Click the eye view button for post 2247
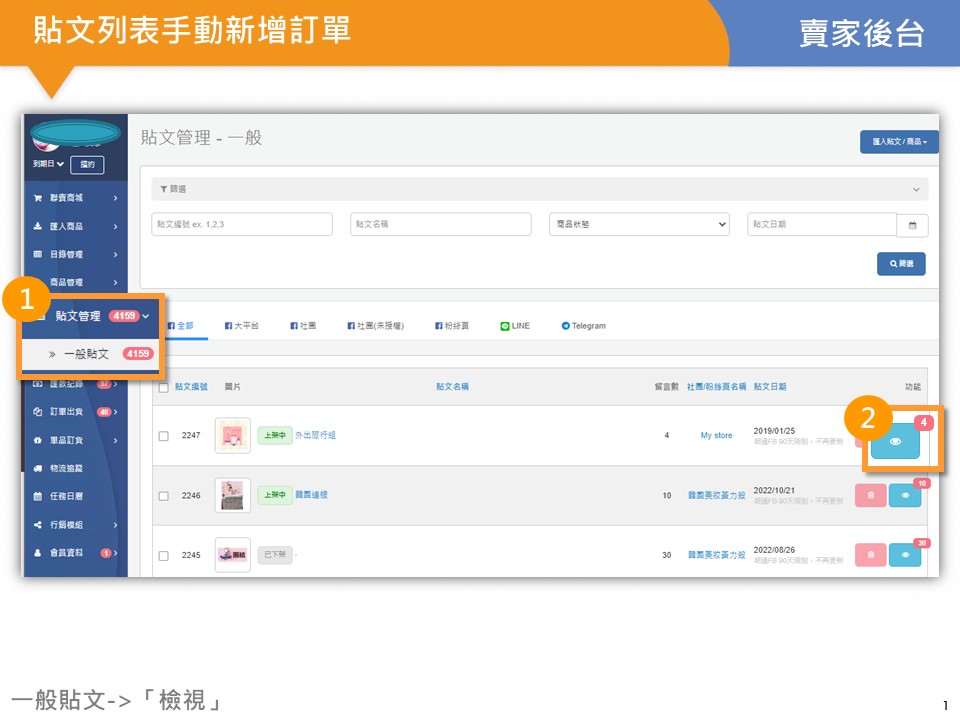Screen dimensions: 960x720 click(x=895, y=440)
